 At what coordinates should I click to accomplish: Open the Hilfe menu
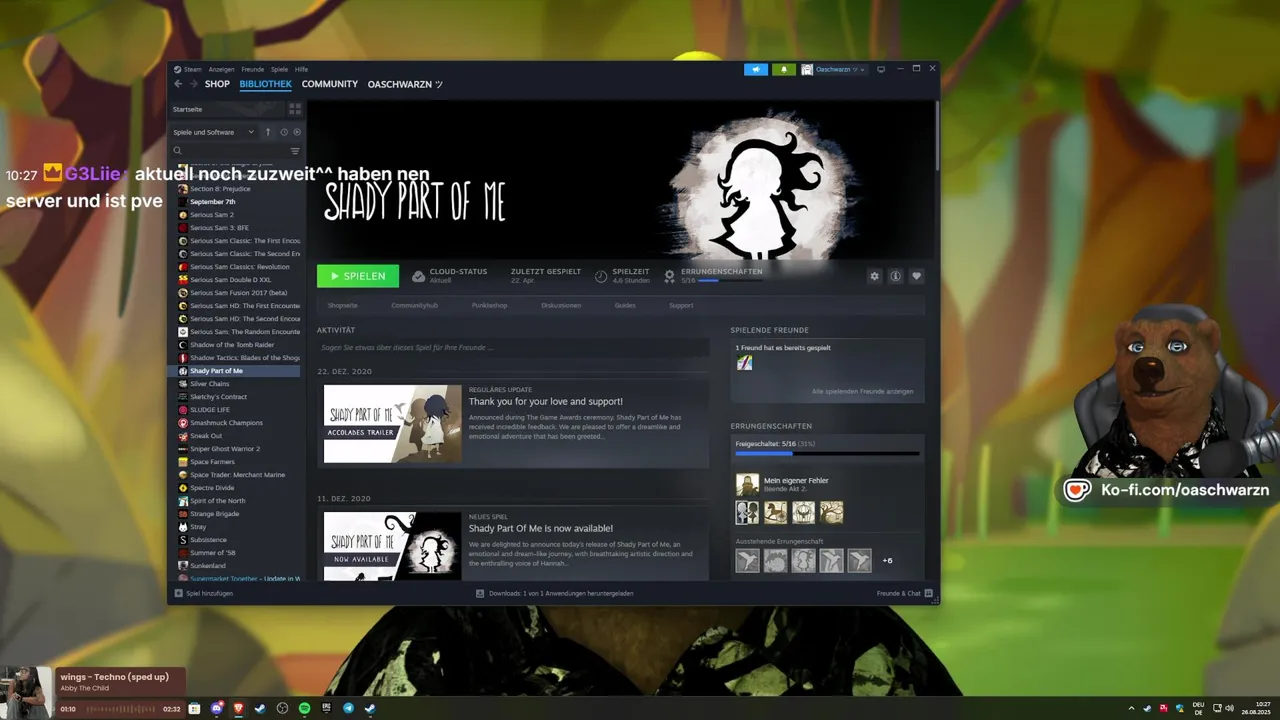[x=301, y=69]
